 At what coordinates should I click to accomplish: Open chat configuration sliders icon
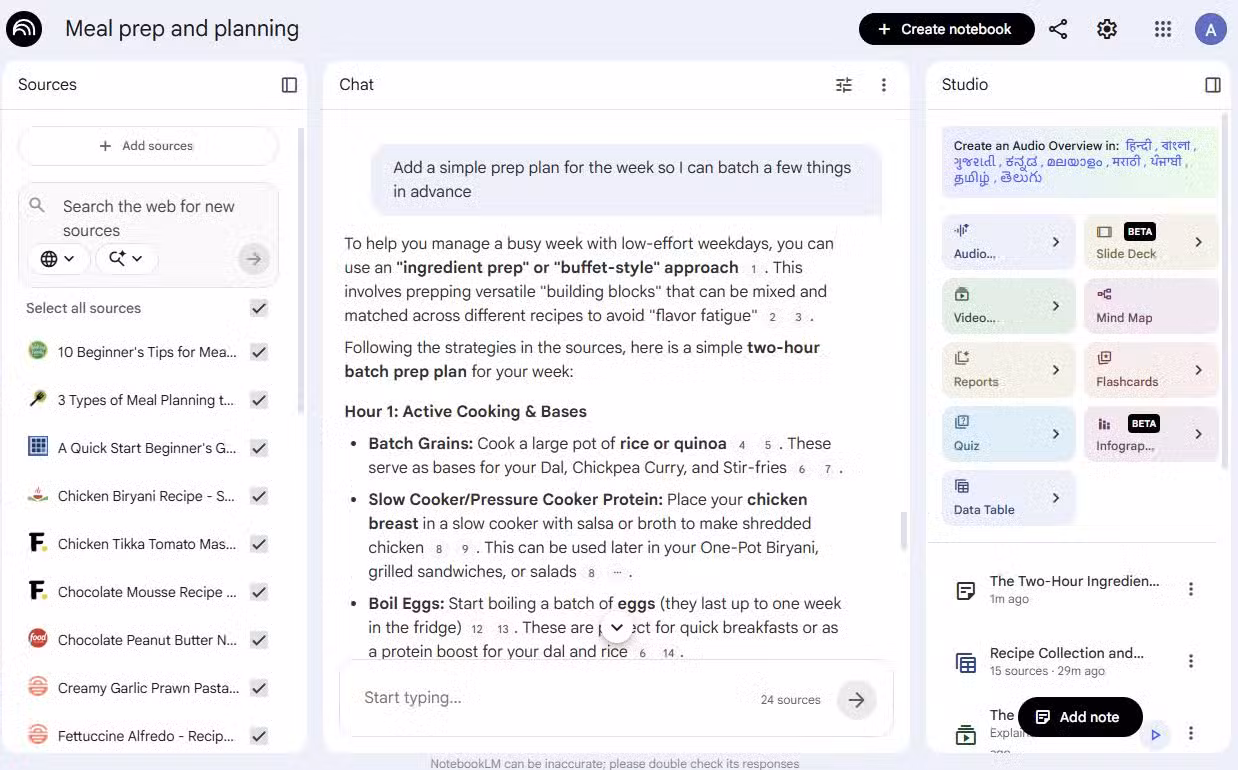(844, 85)
